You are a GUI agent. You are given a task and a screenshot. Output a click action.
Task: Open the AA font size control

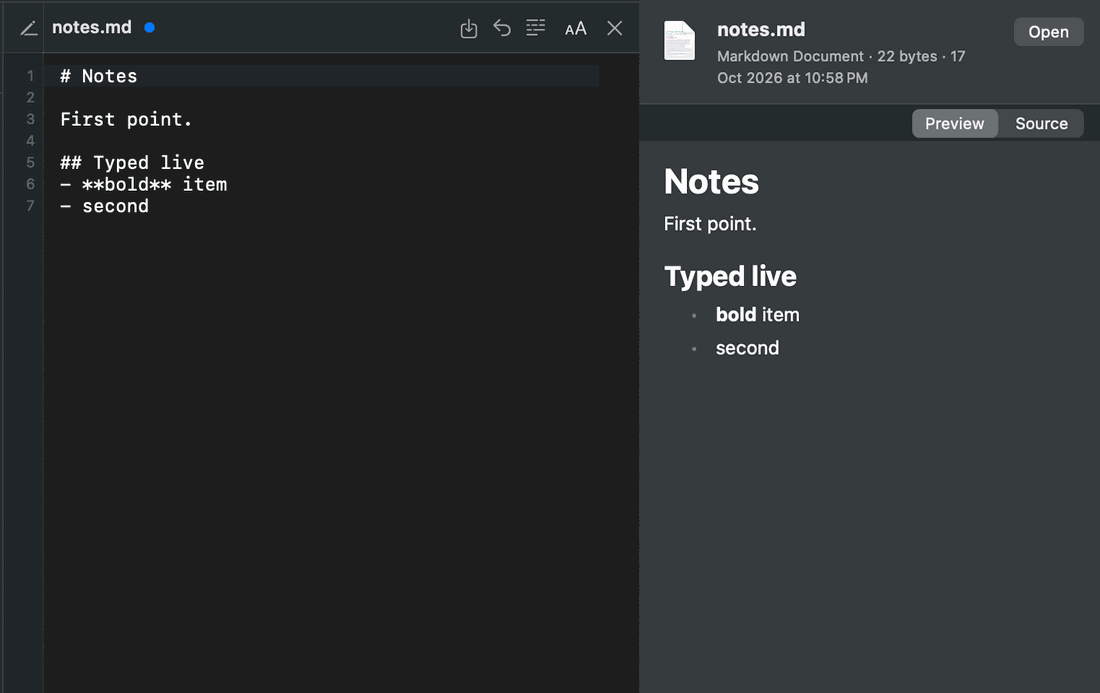point(576,29)
